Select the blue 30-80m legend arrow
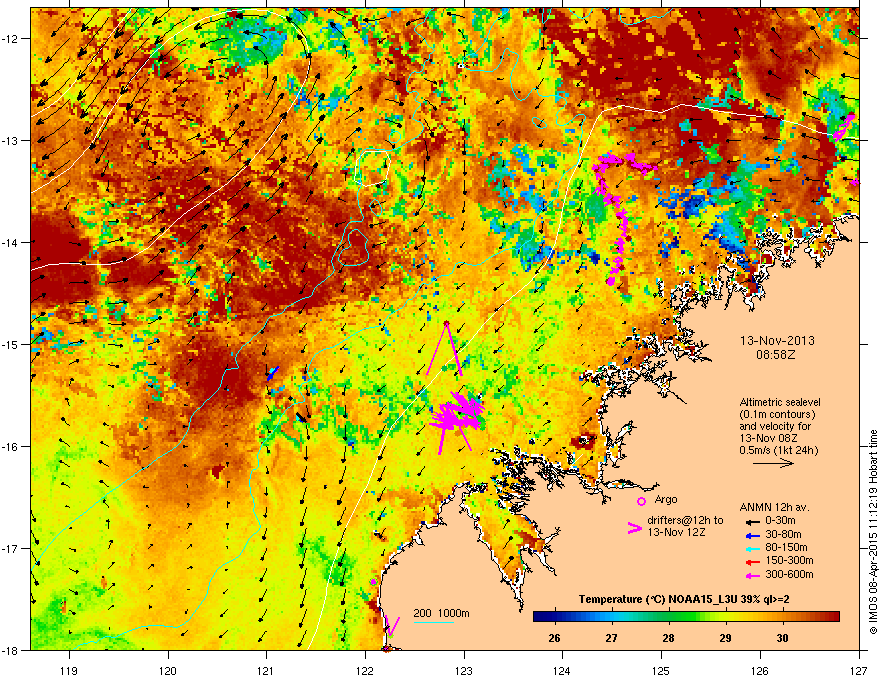880x680 pixels. 754,535
